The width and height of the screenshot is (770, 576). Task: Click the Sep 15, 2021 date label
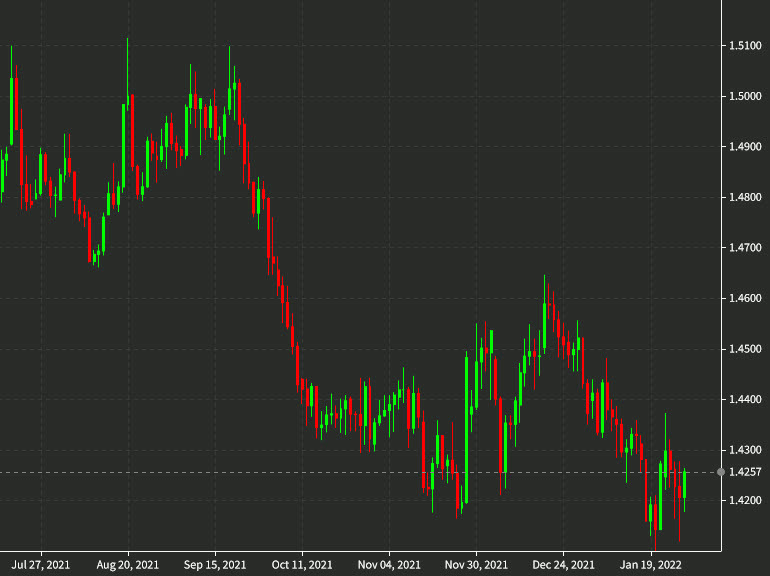216,564
